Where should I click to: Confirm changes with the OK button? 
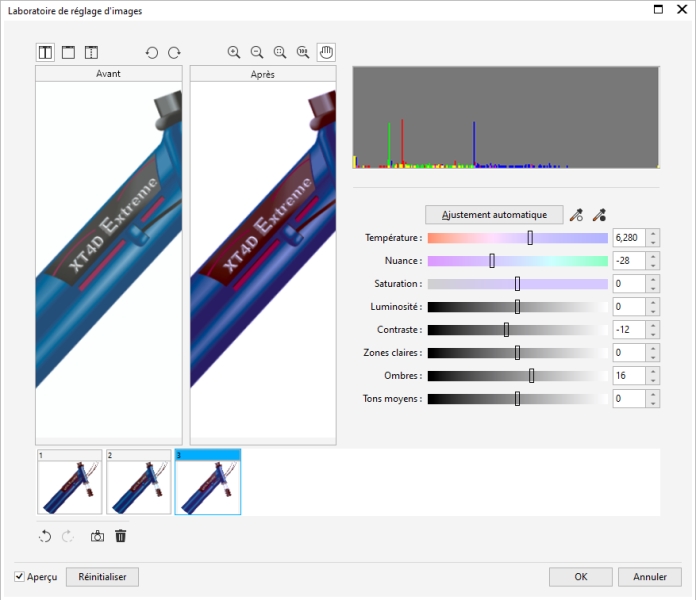click(x=580, y=577)
